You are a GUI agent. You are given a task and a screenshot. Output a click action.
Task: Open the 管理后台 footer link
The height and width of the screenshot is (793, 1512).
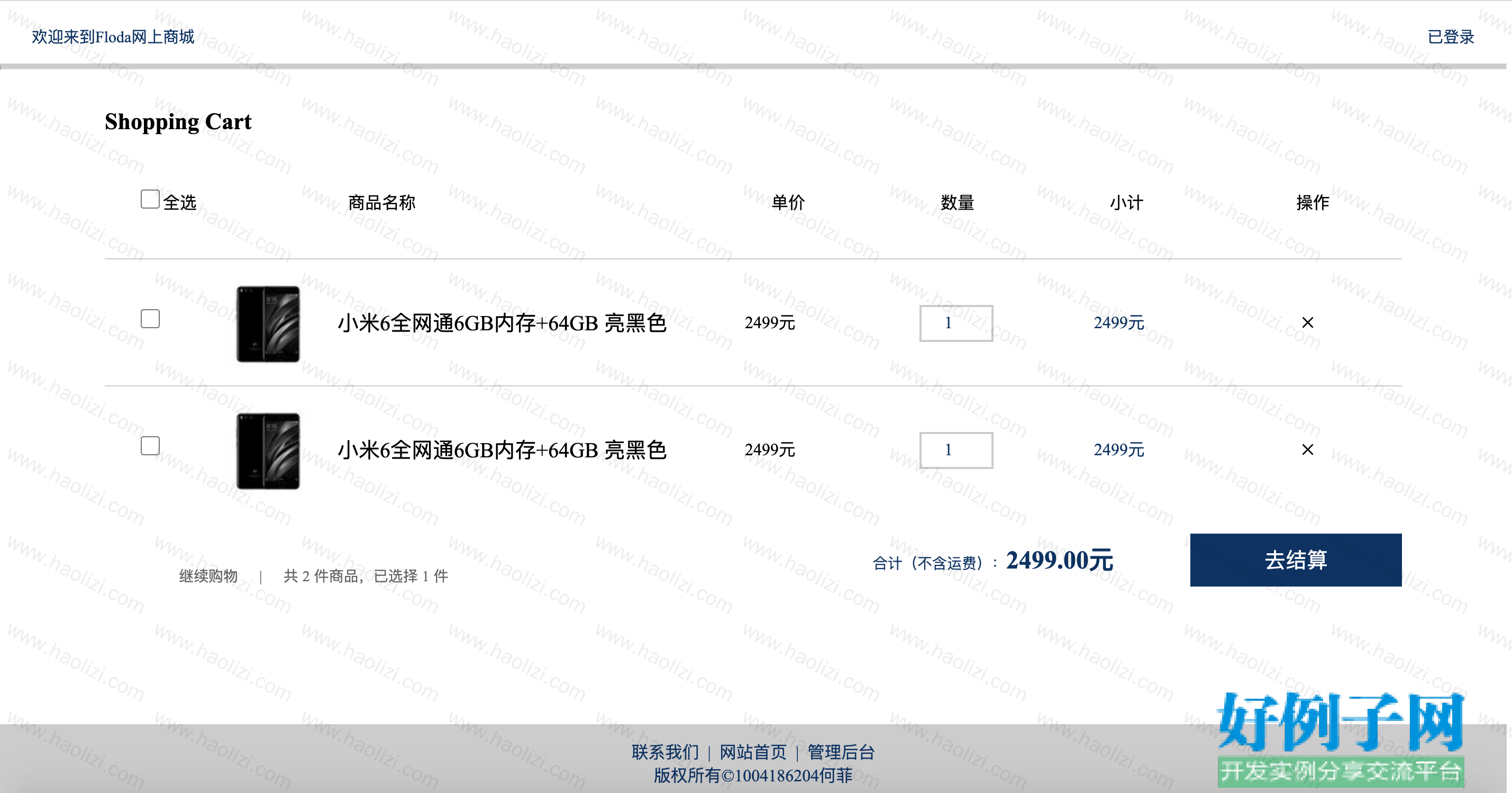[841, 752]
